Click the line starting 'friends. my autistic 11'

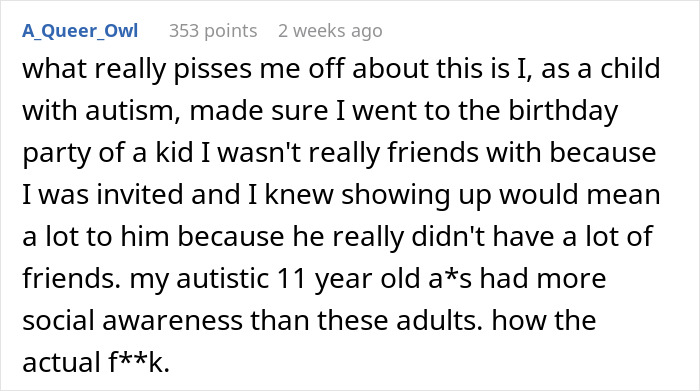pyautogui.click(x=314, y=279)
